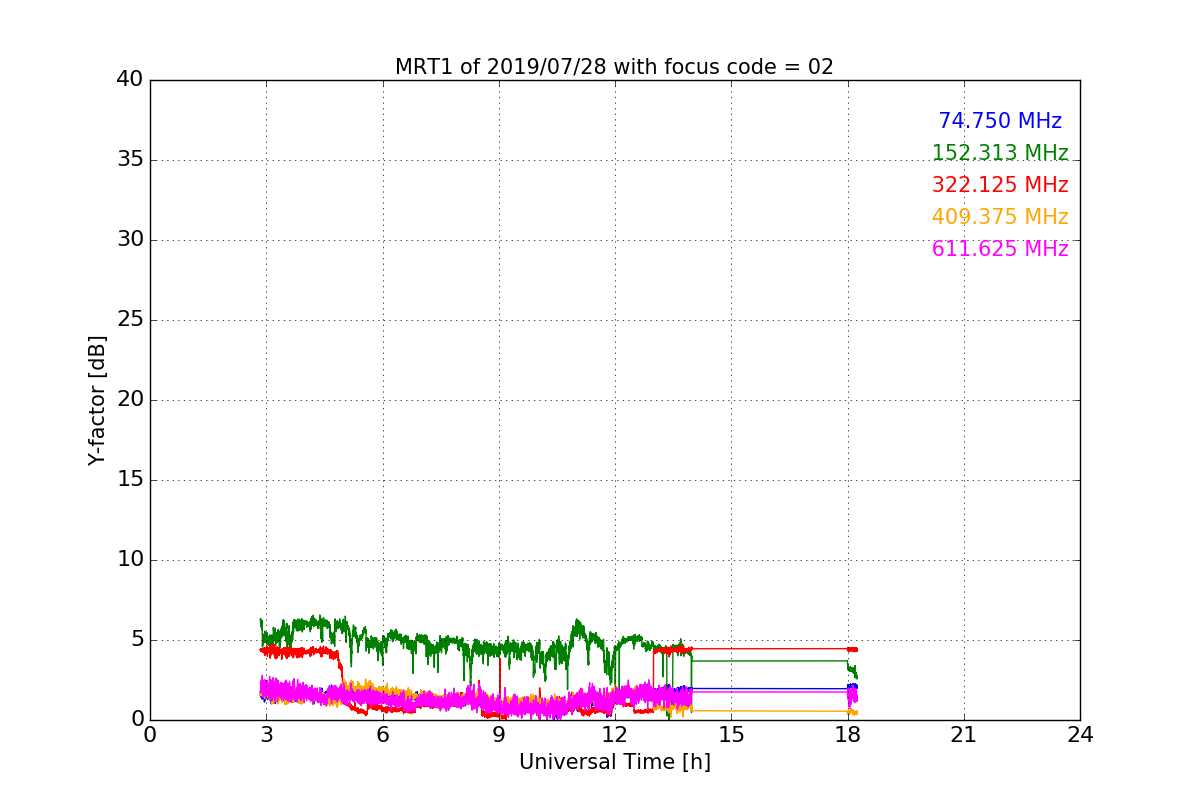Click the 'Y-factor [dB]' axis label
The height and width of the screenshot is (800, 1200).
[97, 400]
